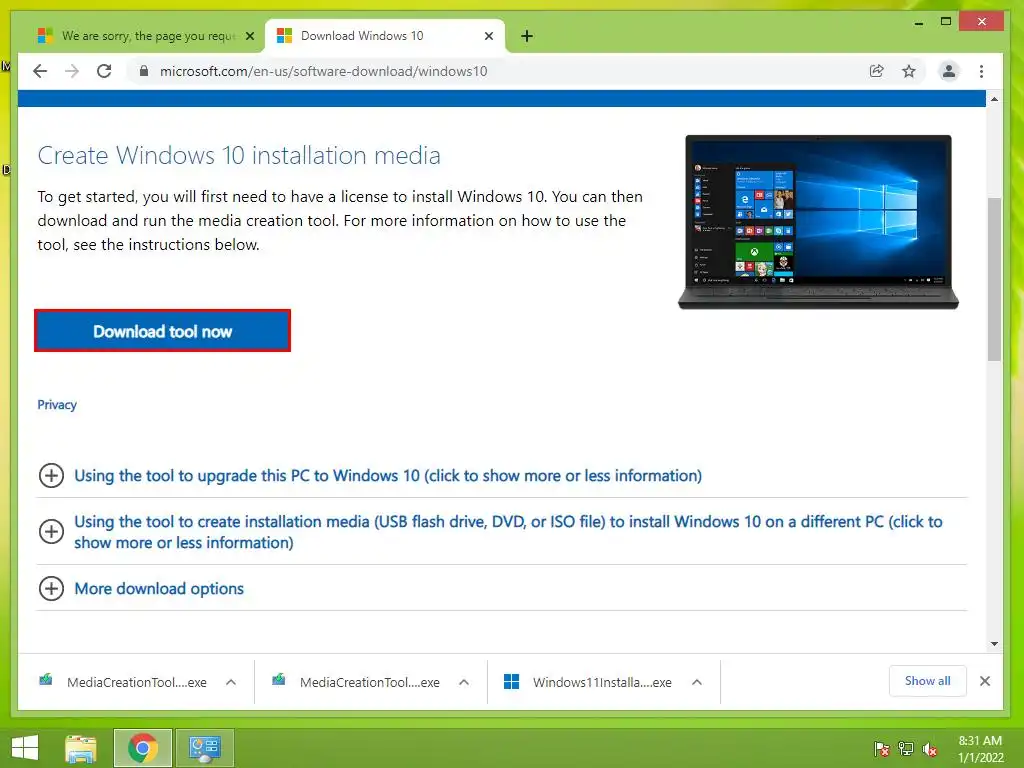The height and width of the screenshot is (768, 1024).
Task: Expand 'create installation media' section
Action: [x=508, y=532]
